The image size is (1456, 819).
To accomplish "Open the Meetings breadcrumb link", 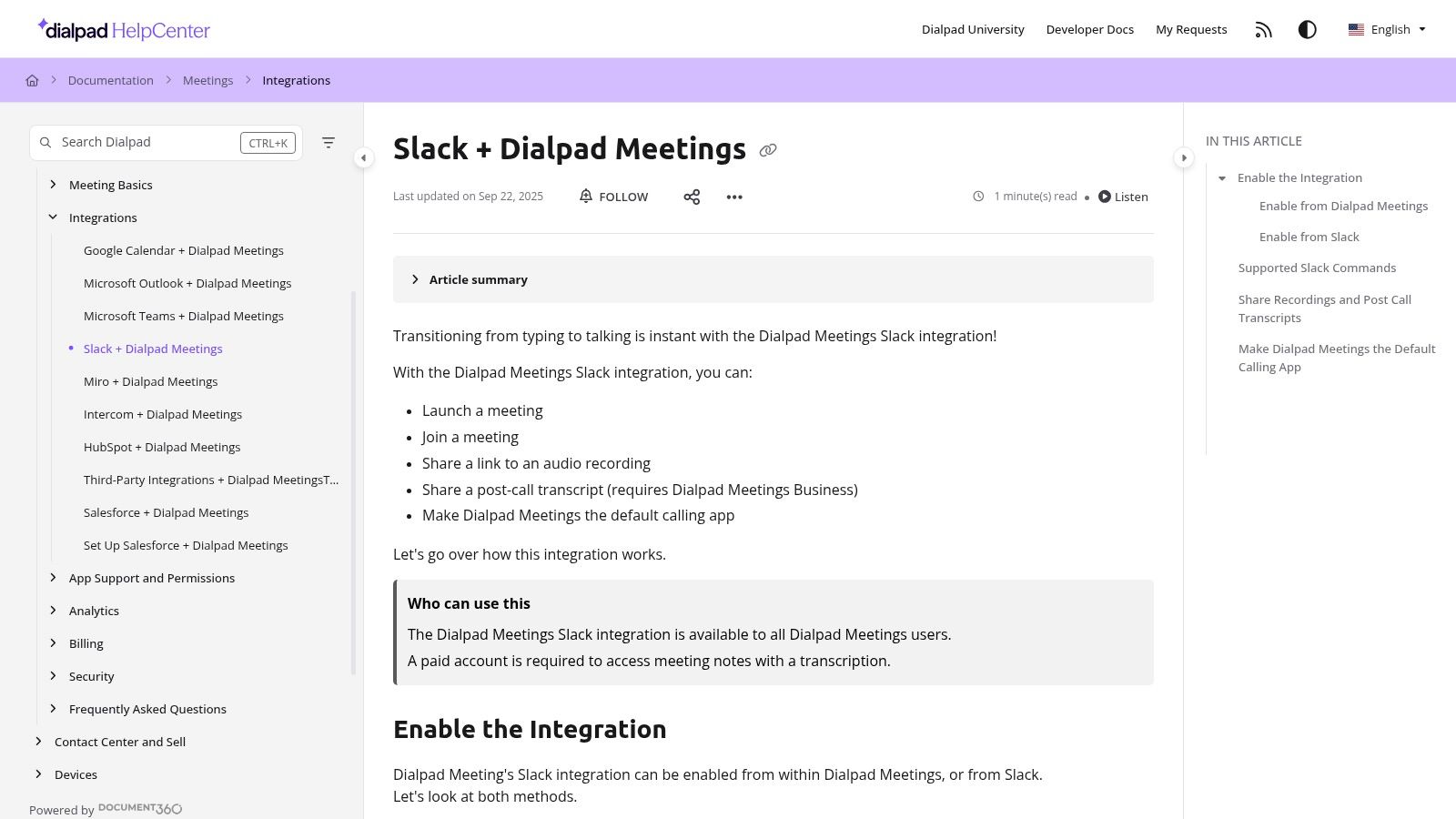I will tap(207, 80).
